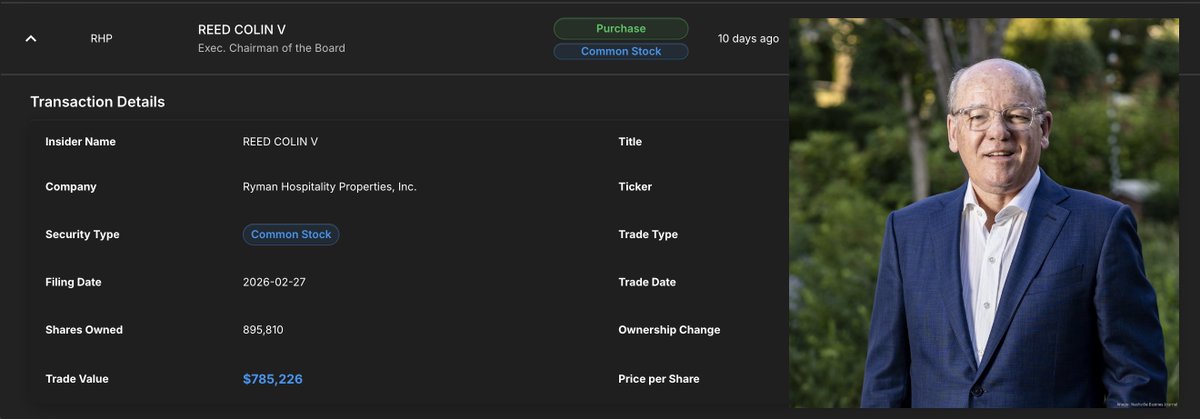
Task: Select REED COLIN V name in the row header
Action: [x=244, y=30]
